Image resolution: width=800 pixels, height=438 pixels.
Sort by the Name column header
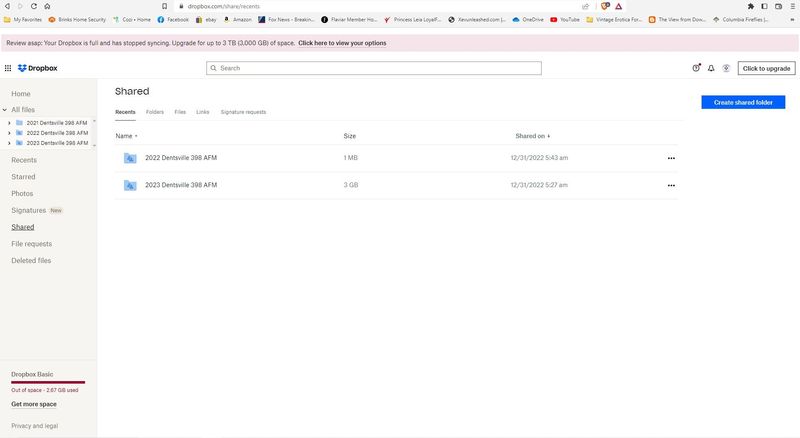pyautogui.click(x=126, y=136)
